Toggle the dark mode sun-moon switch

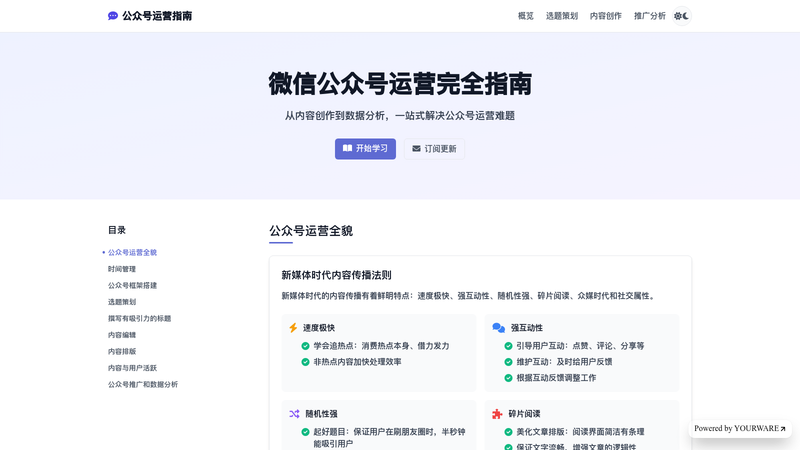tap(682, 16)
